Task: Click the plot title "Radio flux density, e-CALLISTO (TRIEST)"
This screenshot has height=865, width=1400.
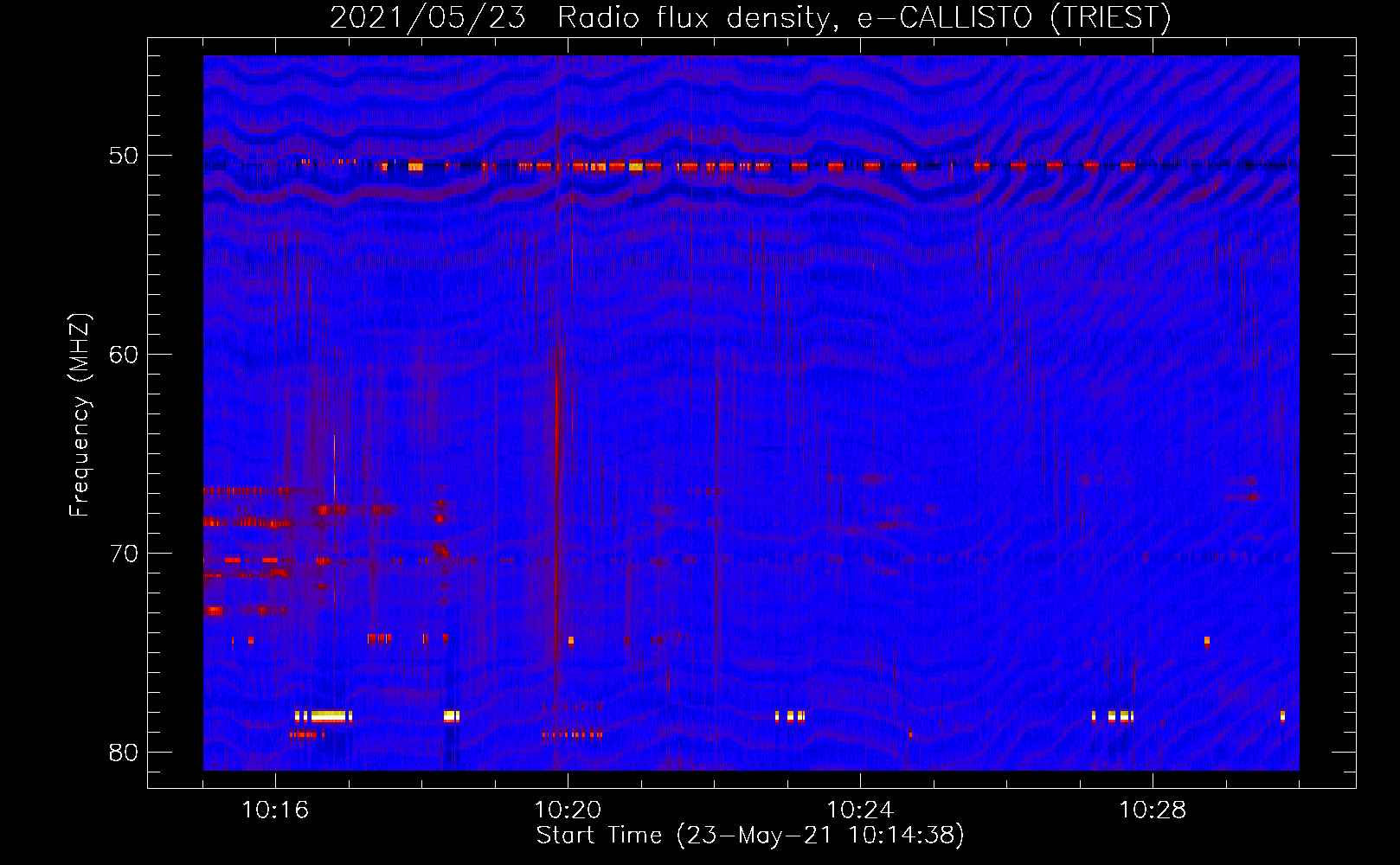Action: tap(864, 17)
